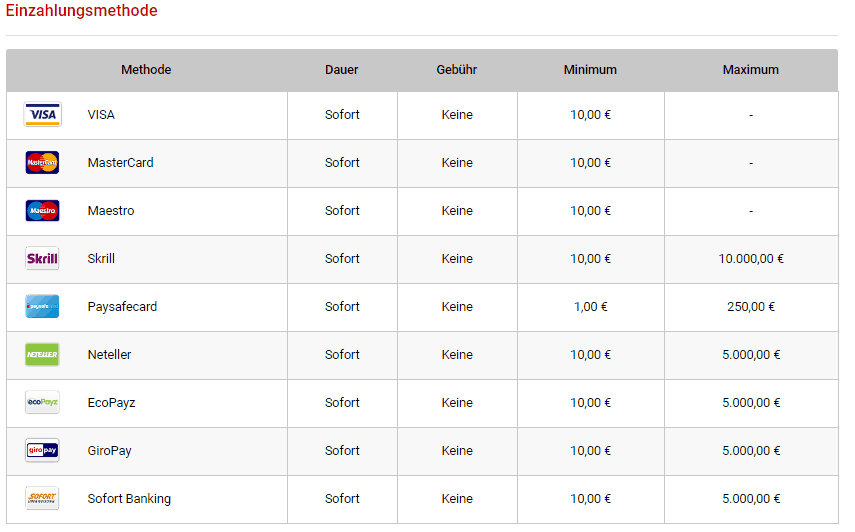Click the VISA card logo icon

42,115
